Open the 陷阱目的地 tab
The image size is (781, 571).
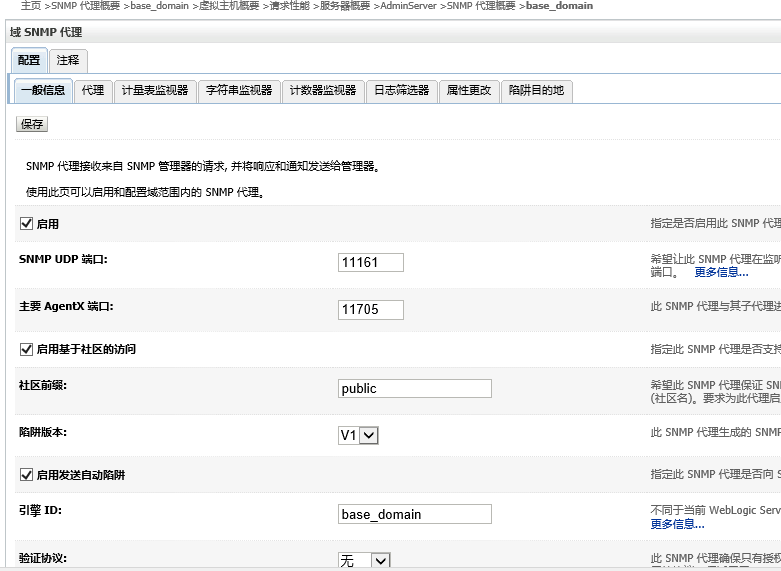click(x=536, y=90)
